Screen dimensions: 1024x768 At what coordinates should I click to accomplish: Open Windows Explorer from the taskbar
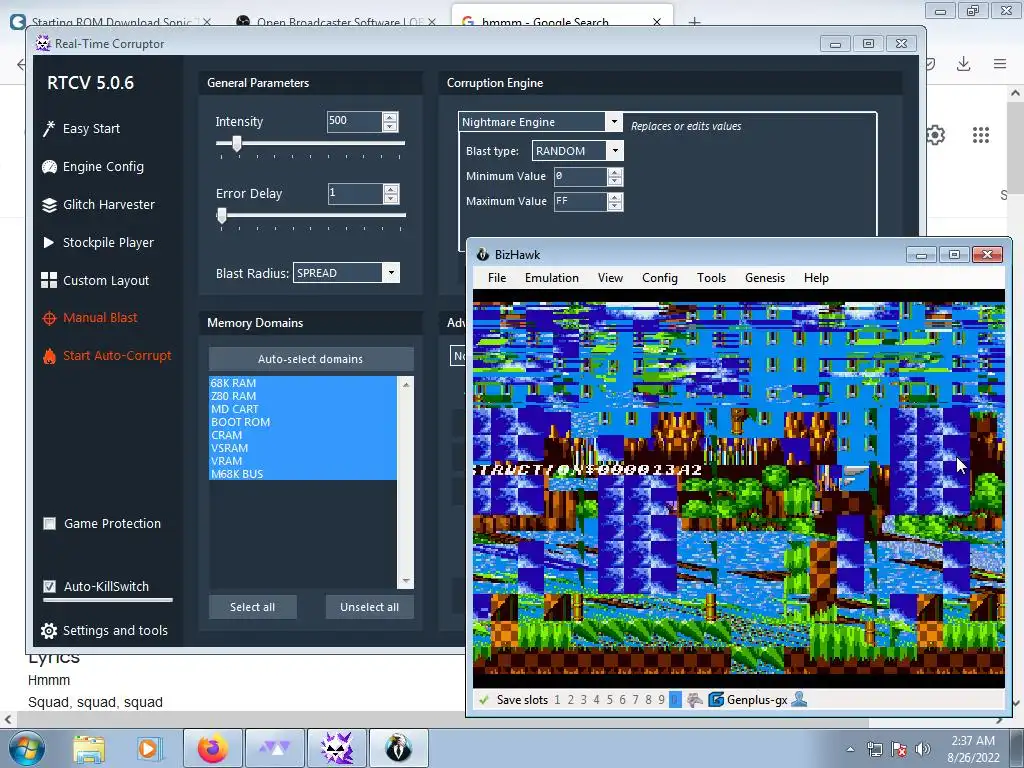[89, 748]
